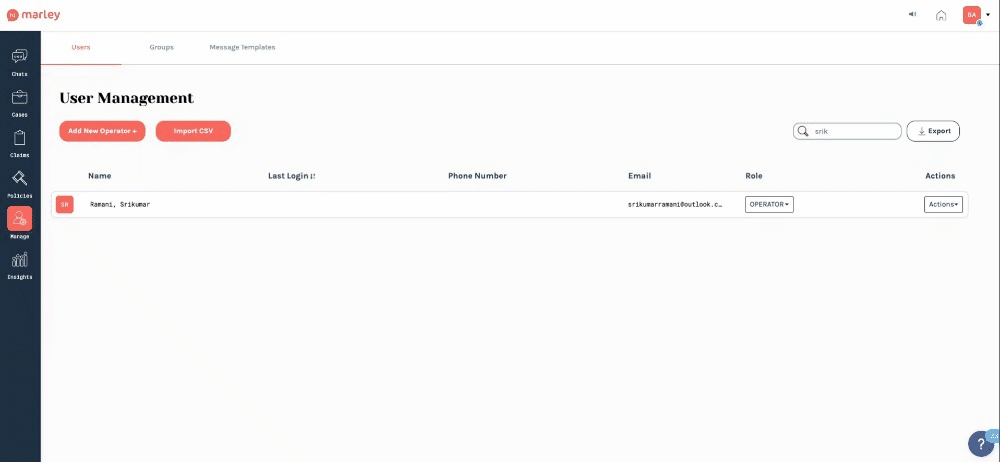Image resolution: width=1000 pixels, height=462 pixels.
Task: Expand the OPERATOR role dropdown
Action: pos(769,204)
